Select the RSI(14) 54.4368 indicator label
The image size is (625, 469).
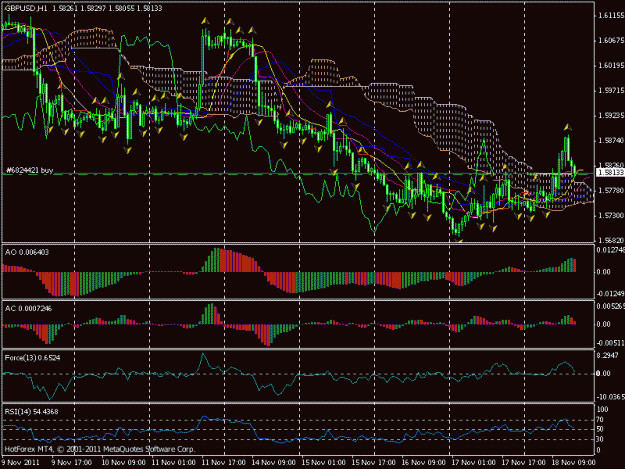pos(31,412)
